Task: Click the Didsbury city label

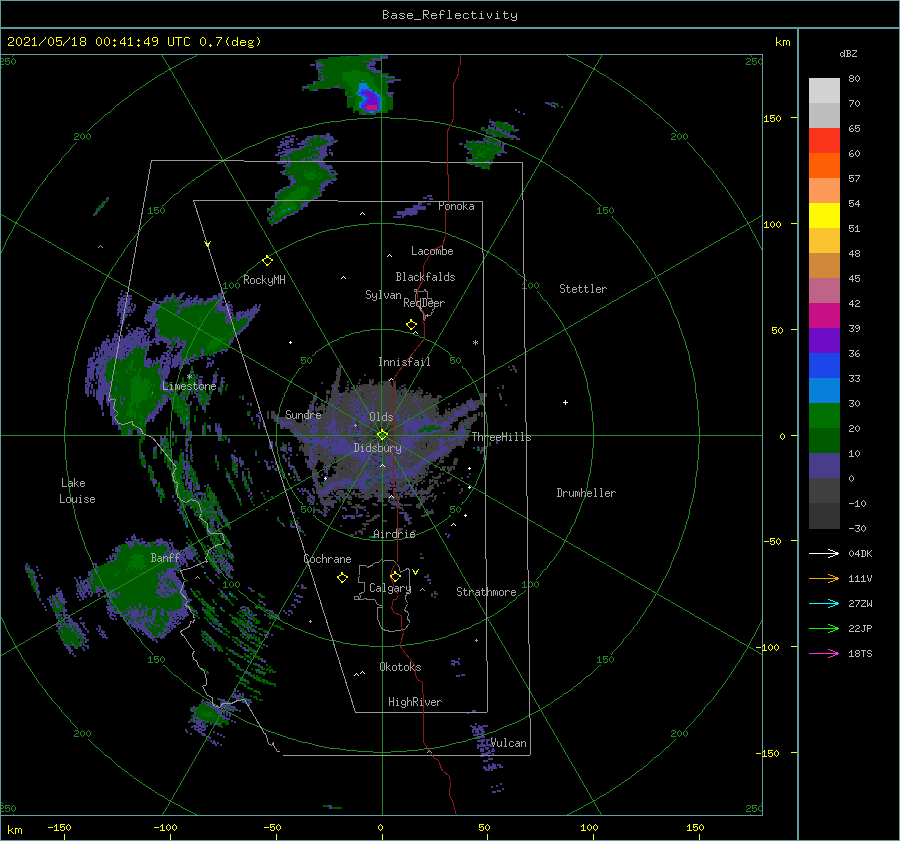Action: coord(377,448)
